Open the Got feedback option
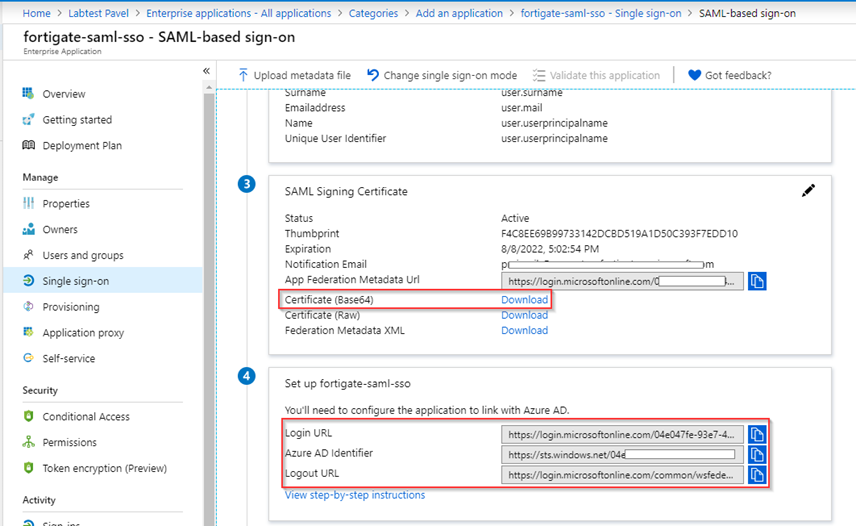The height and width of the screenshot is (526, 856). click(x=729, y=75)
